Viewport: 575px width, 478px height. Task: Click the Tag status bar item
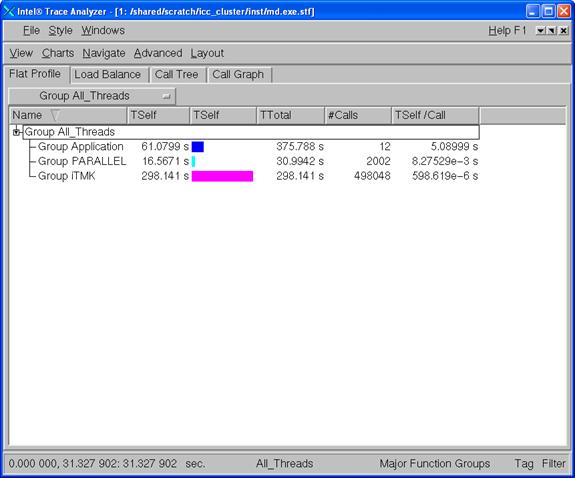(x=524, y=464)
